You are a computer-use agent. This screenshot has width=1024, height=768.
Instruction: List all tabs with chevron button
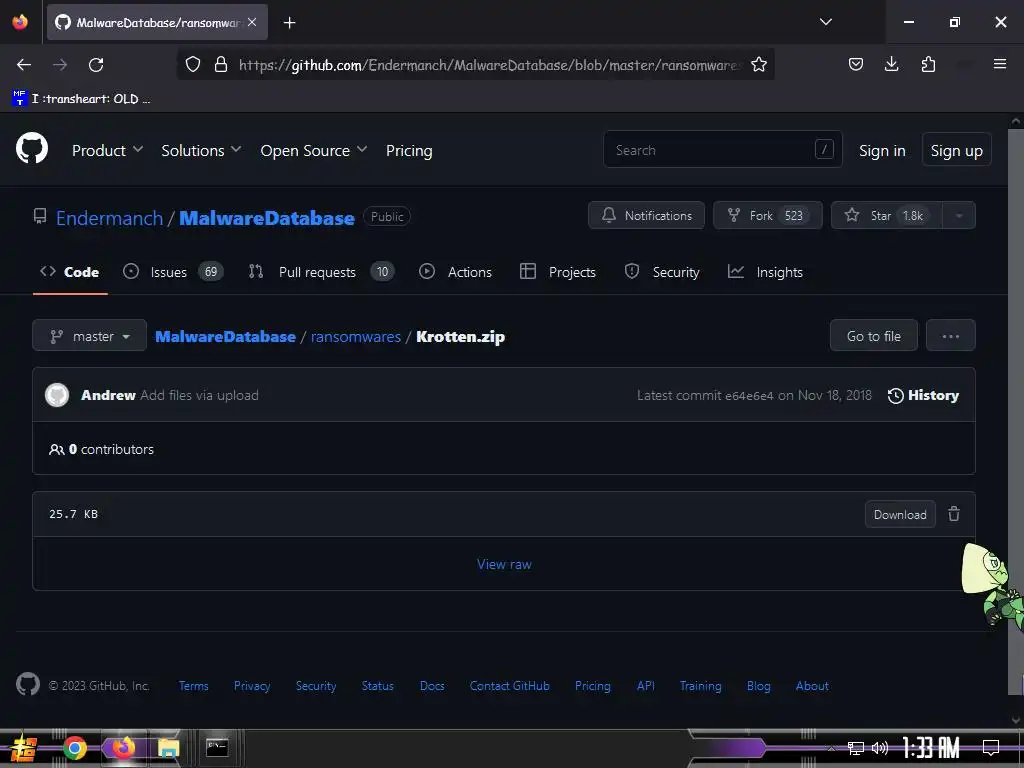[x=825, y=22]
